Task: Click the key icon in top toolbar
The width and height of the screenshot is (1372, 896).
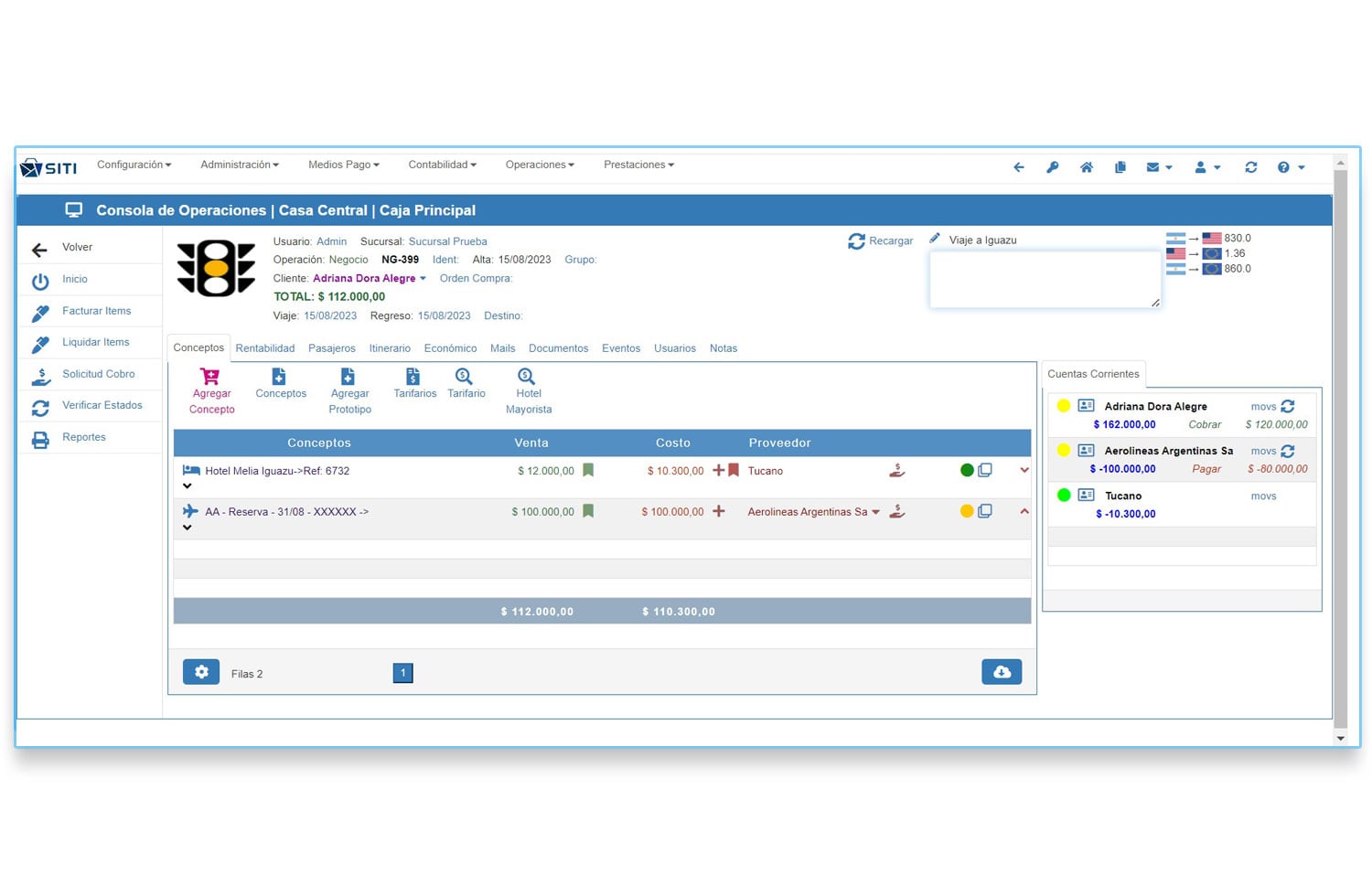Action: pos(1053,167)
